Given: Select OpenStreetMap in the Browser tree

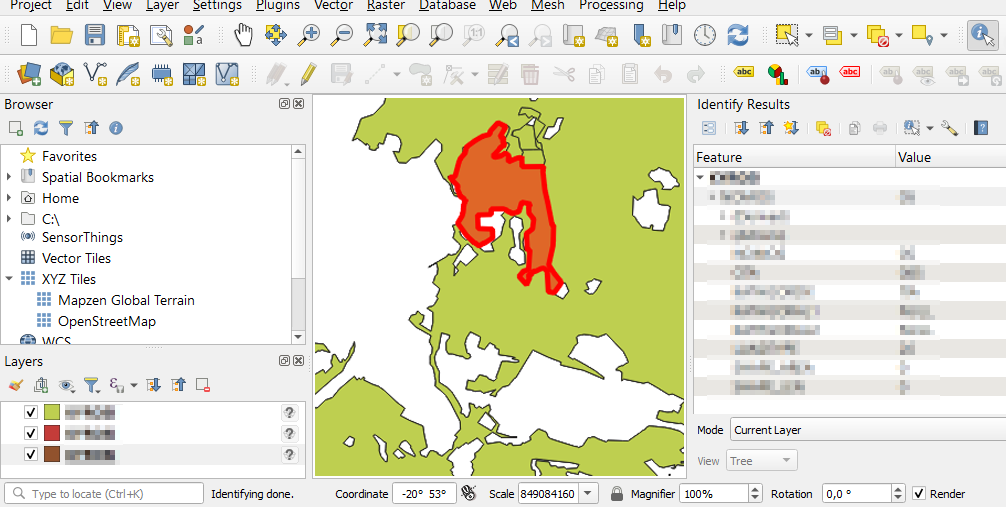Looking at the screenshot, I should [107, 321].
